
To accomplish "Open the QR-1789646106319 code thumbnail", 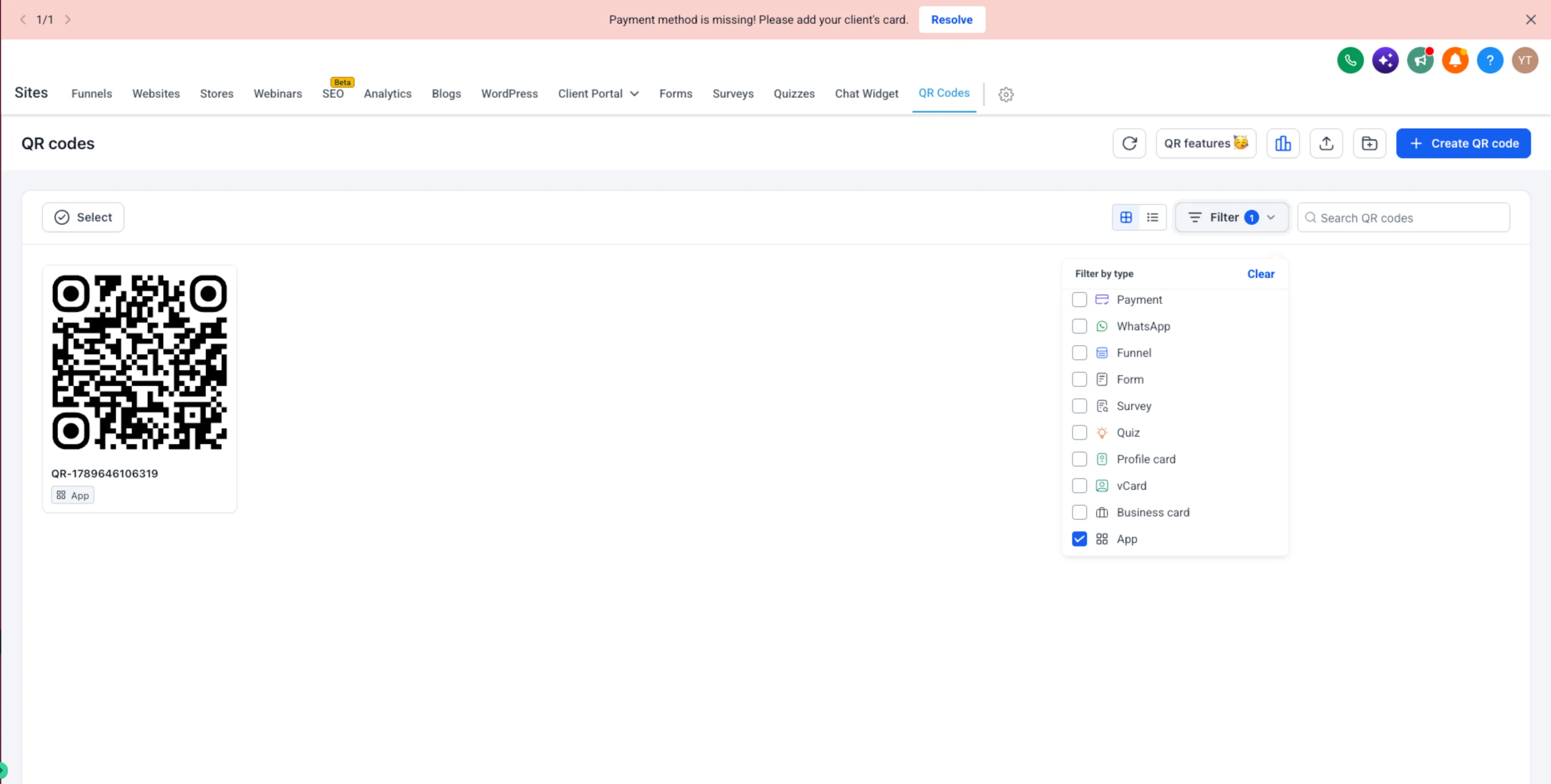I will click(139, 362).
